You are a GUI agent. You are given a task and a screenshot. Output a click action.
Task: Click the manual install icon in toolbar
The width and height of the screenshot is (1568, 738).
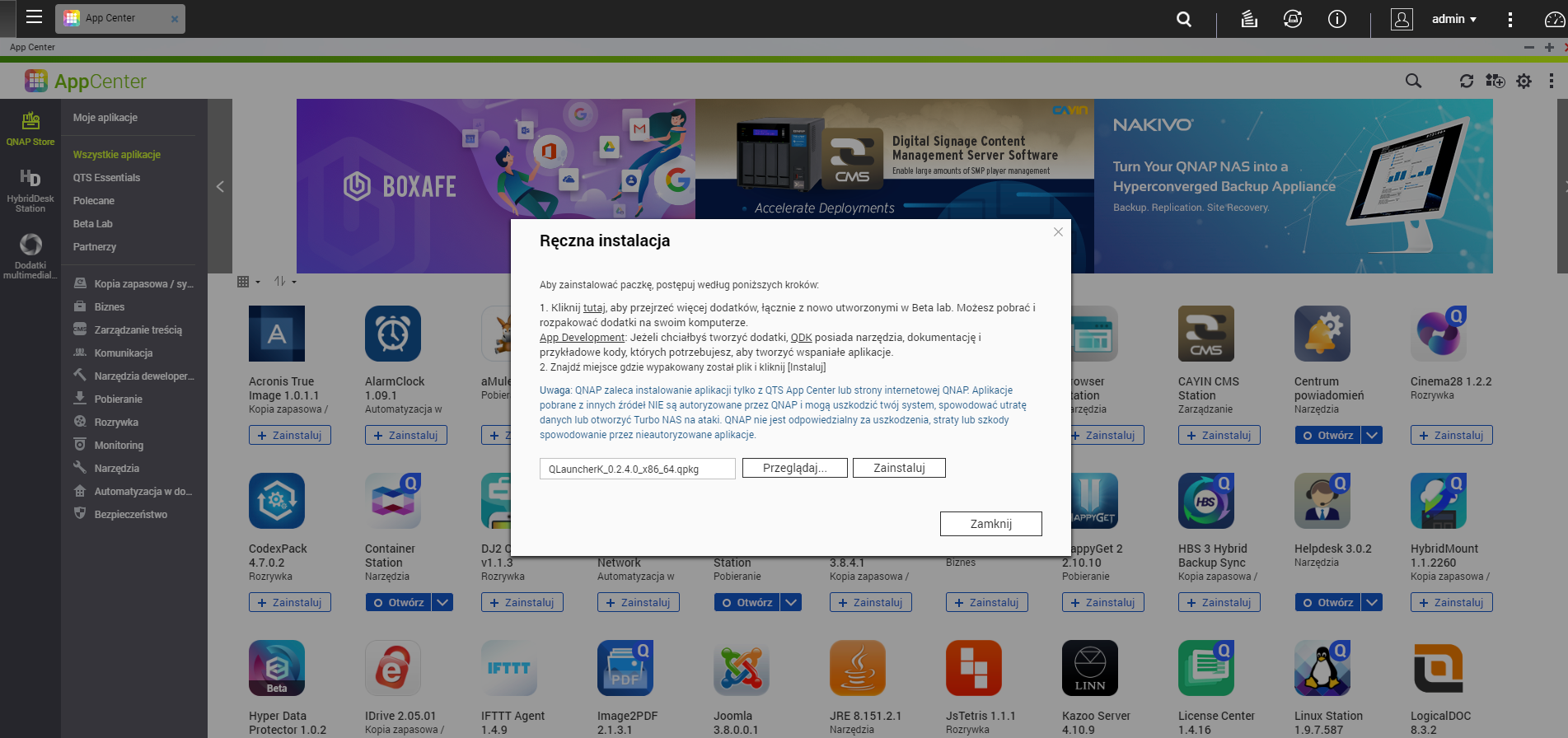pyautogui.click(x=1495, y=81)
